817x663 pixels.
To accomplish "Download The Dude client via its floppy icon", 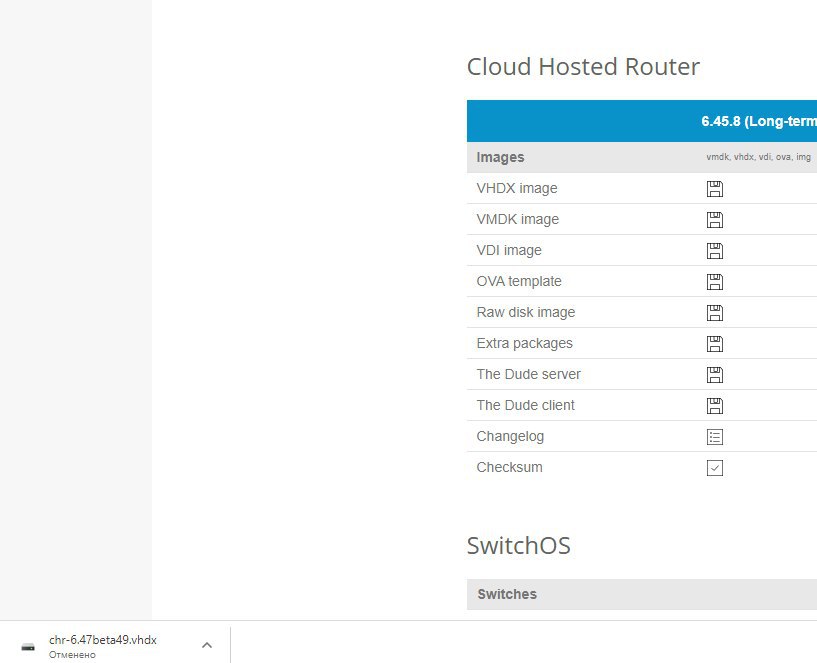I will (x=714, y=406).
